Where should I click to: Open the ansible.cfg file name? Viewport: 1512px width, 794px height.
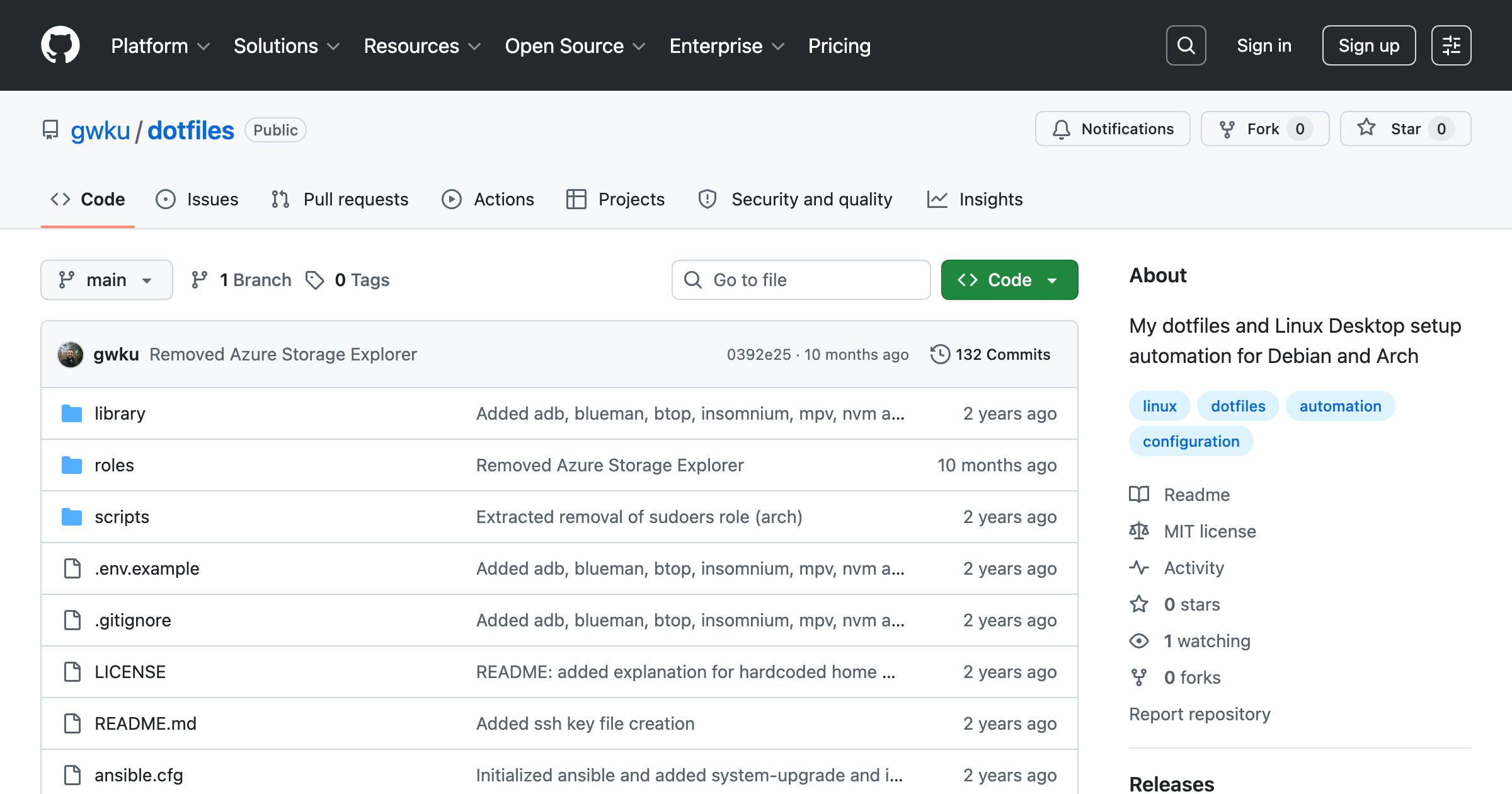[x=139, y=775]
